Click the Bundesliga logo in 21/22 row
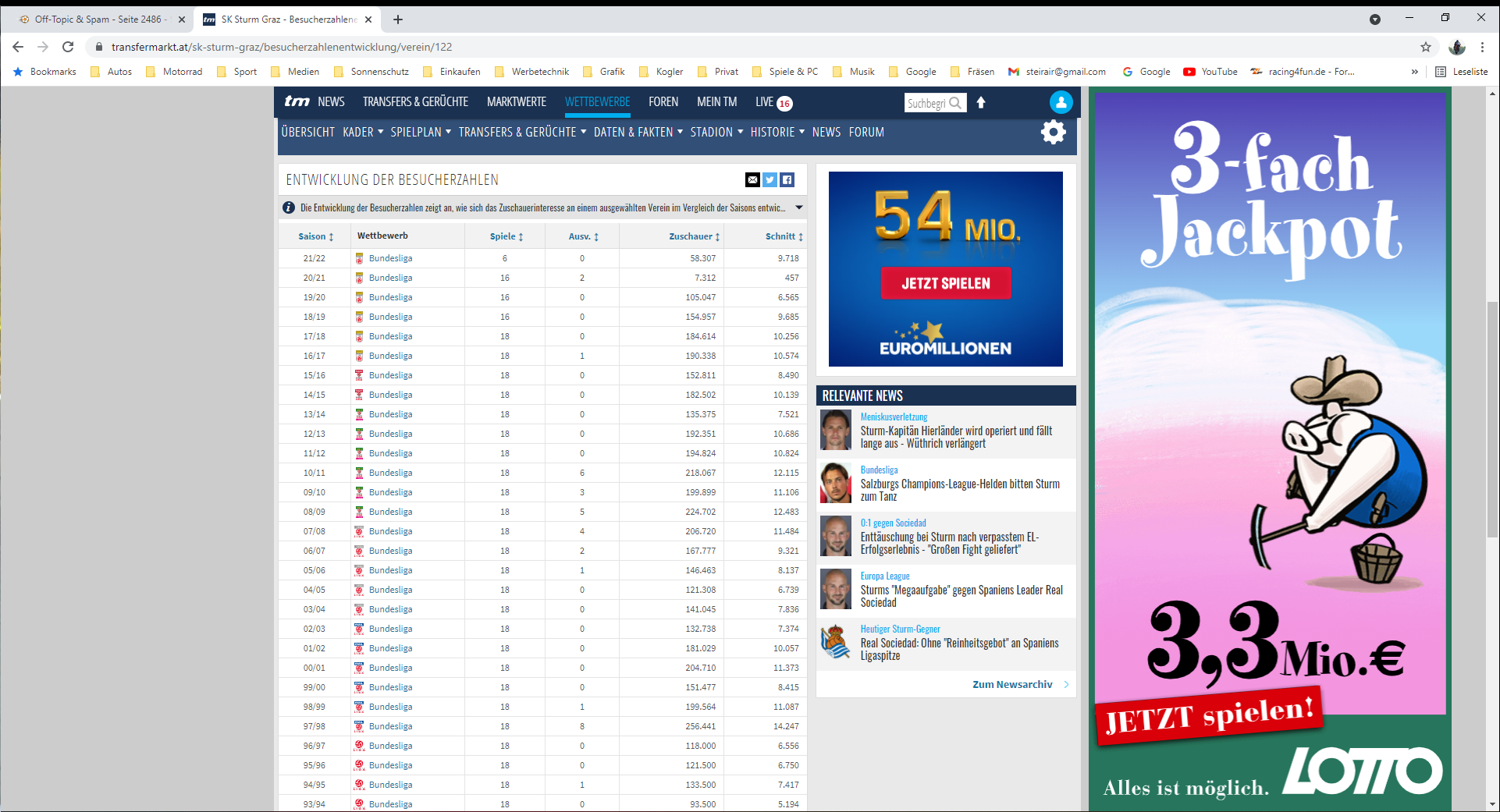The height and width of the screenshot is (812, 1500). point(359,258)
